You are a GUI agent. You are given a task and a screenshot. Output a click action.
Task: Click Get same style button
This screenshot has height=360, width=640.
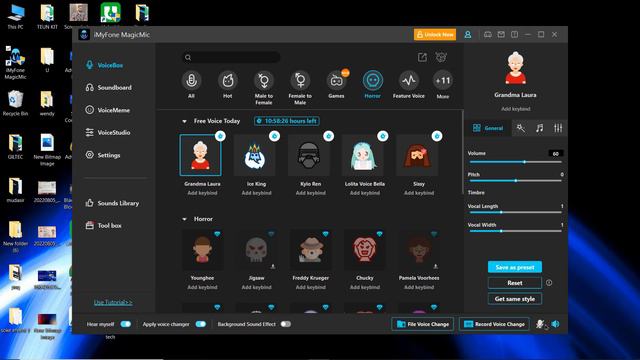[515, 299]
